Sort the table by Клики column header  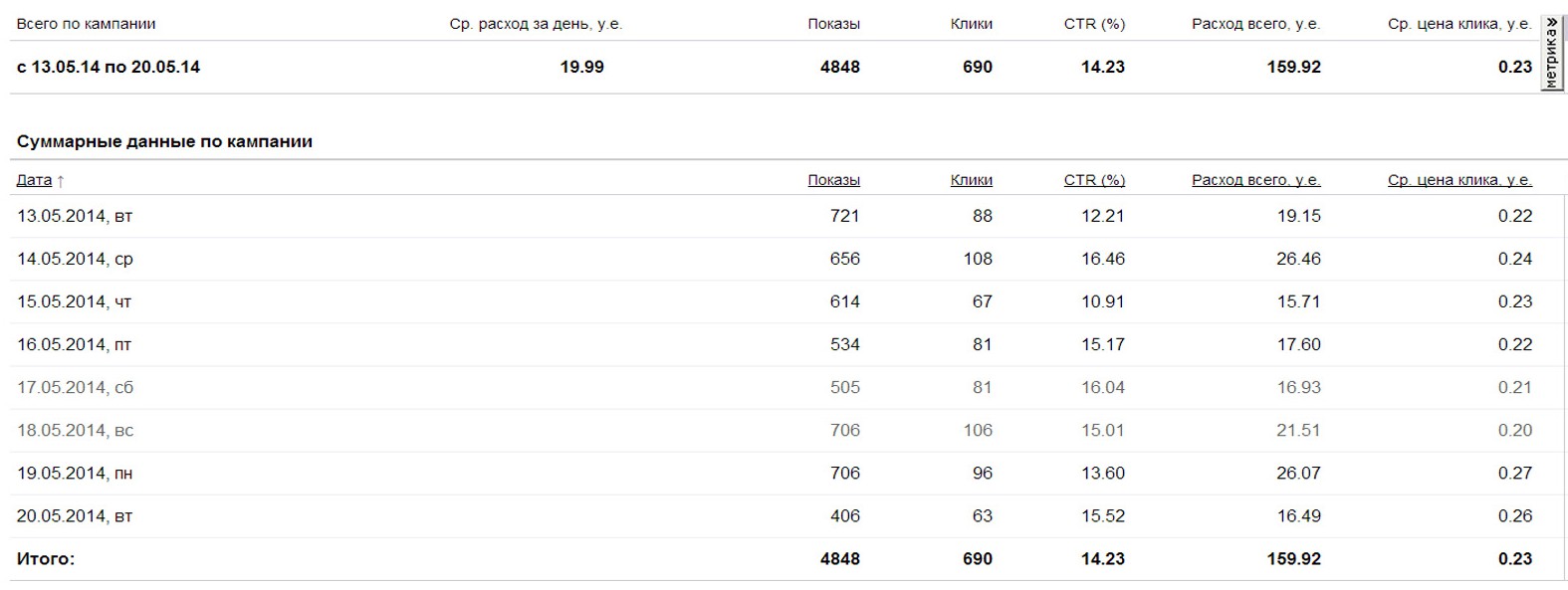tap(971, 180)
